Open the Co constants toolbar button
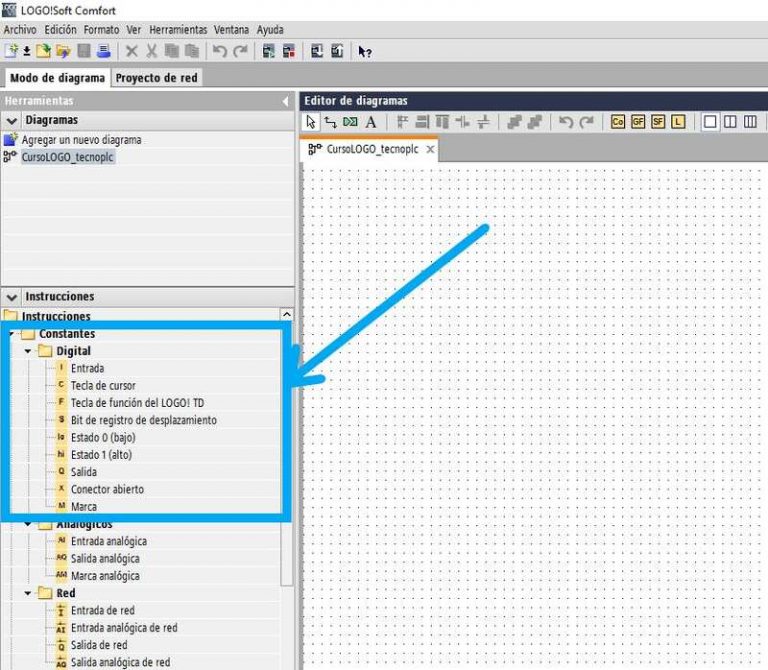 click(617, 122)
